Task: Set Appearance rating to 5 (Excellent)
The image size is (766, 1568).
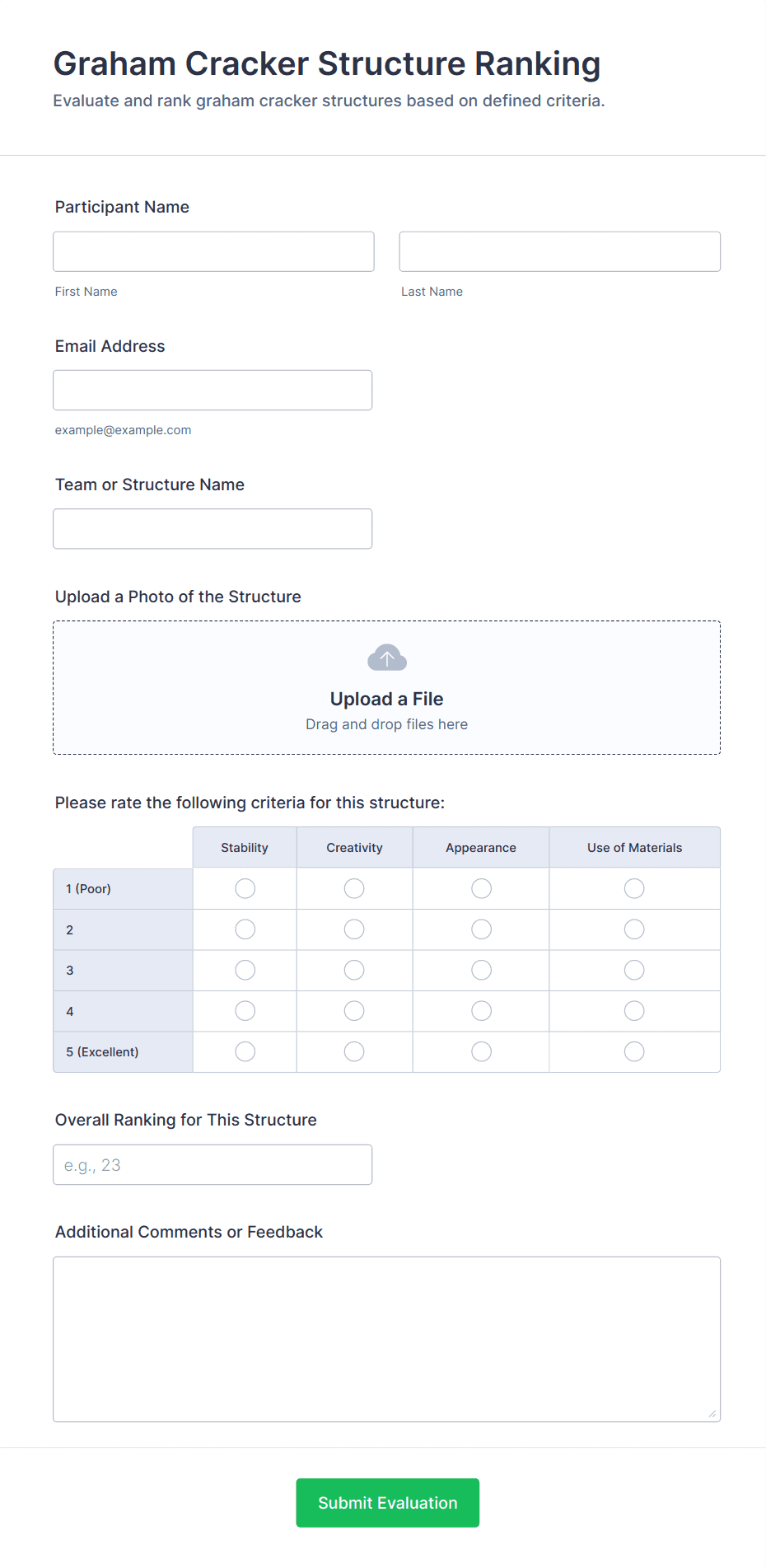Action: [x=481, y=1051]
